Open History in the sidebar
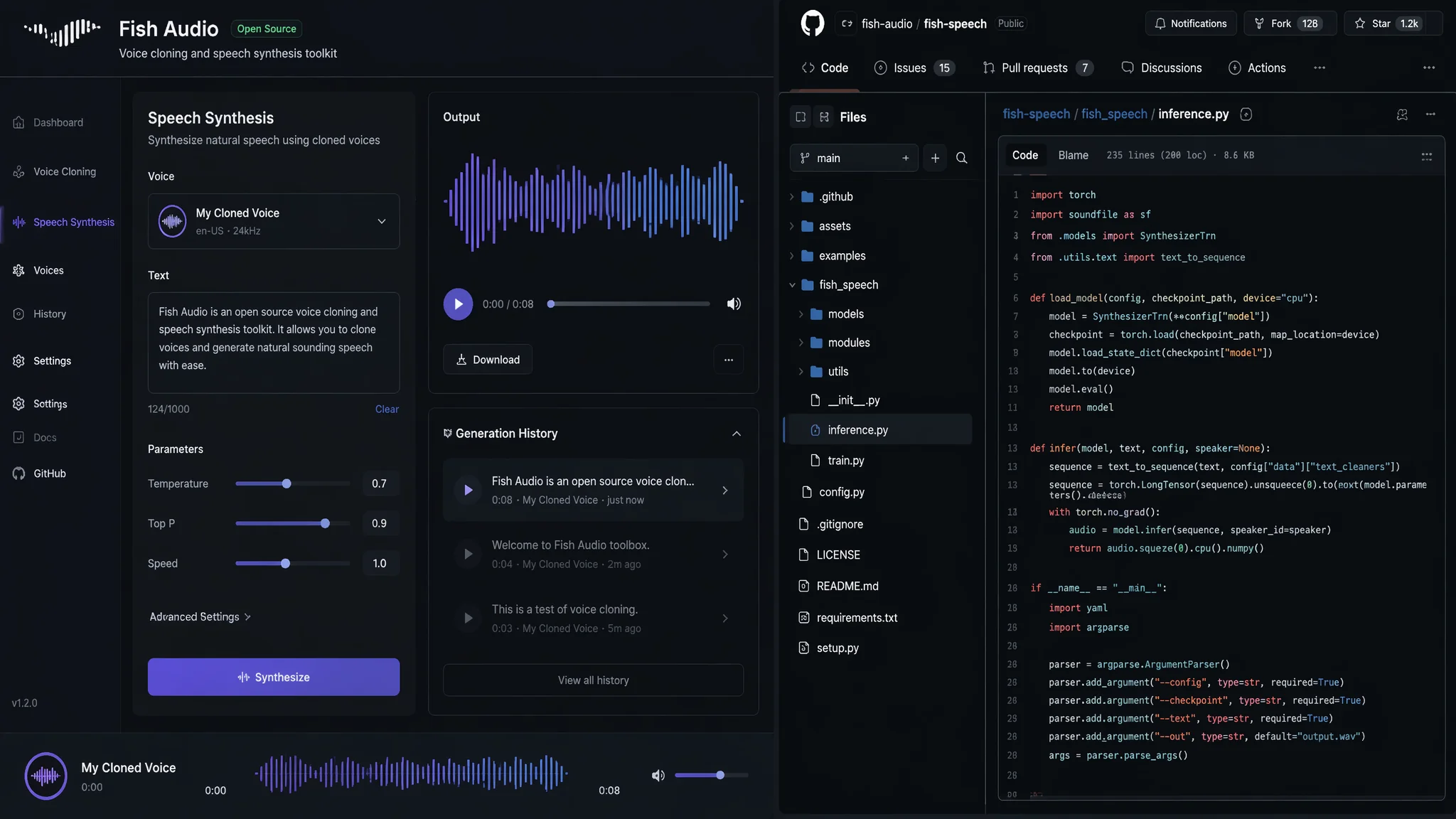Image resolution: width=1456 pixels, height=819 pixels. [40, 314]
